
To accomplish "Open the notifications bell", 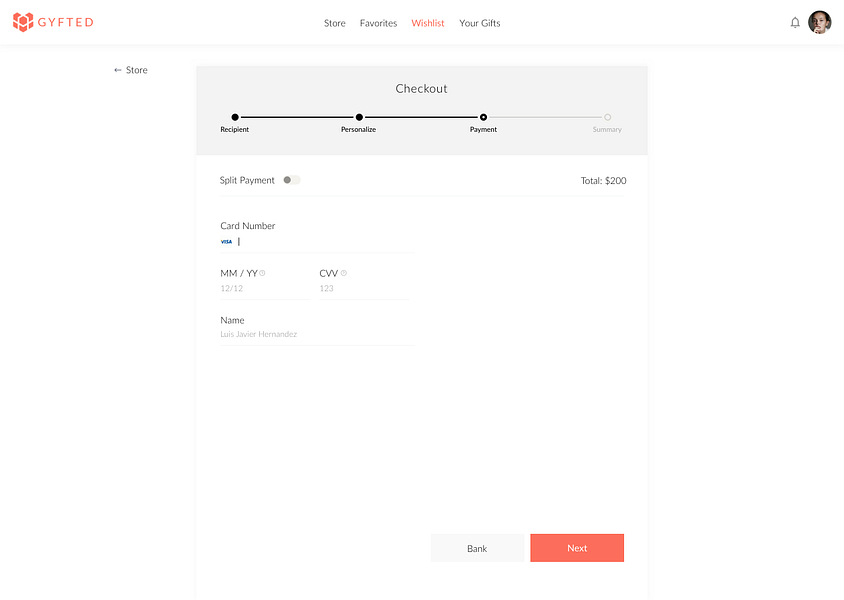I will coord(795,23).
